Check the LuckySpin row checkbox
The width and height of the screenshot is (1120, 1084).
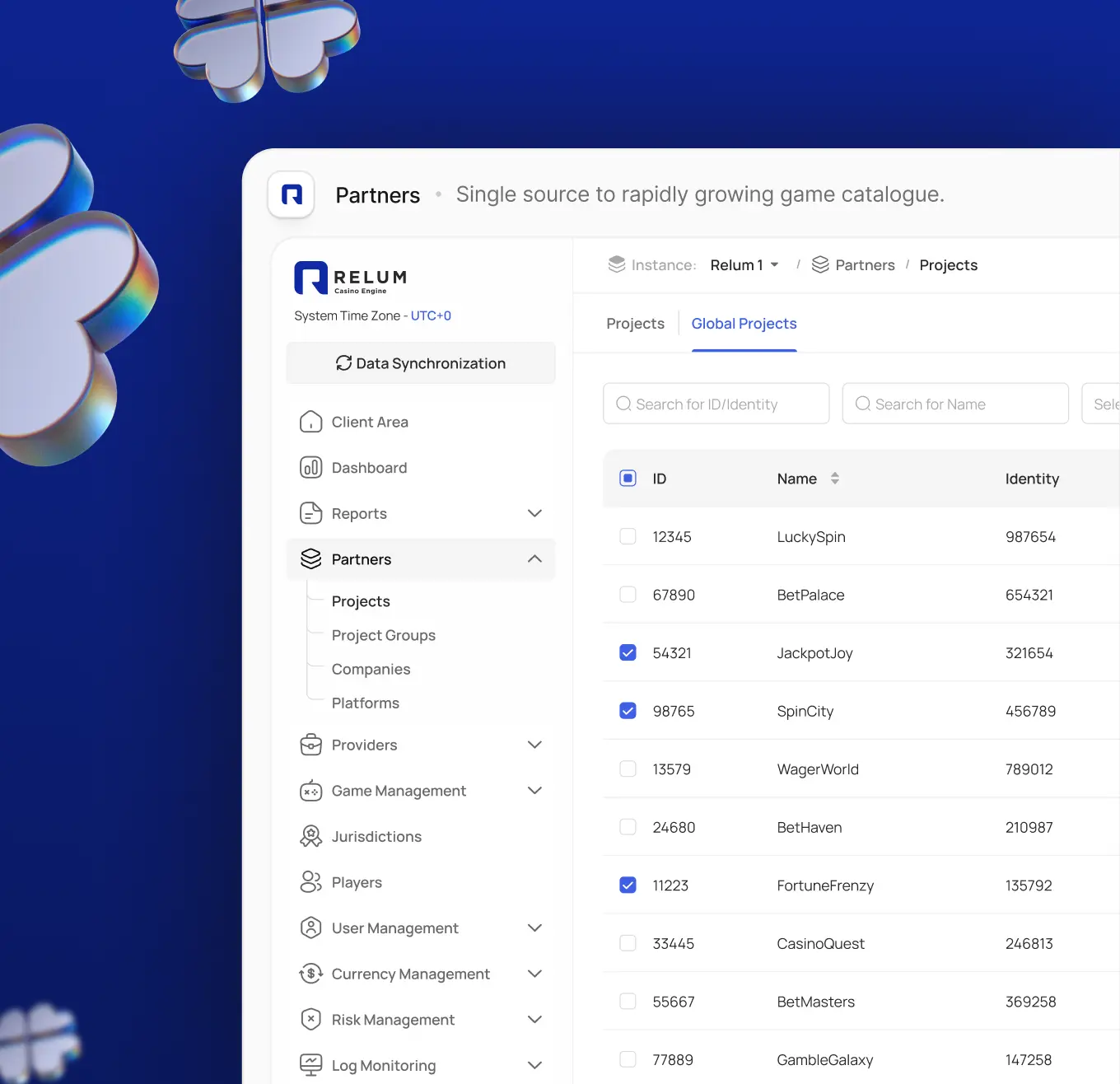click(x=628, y=536)
